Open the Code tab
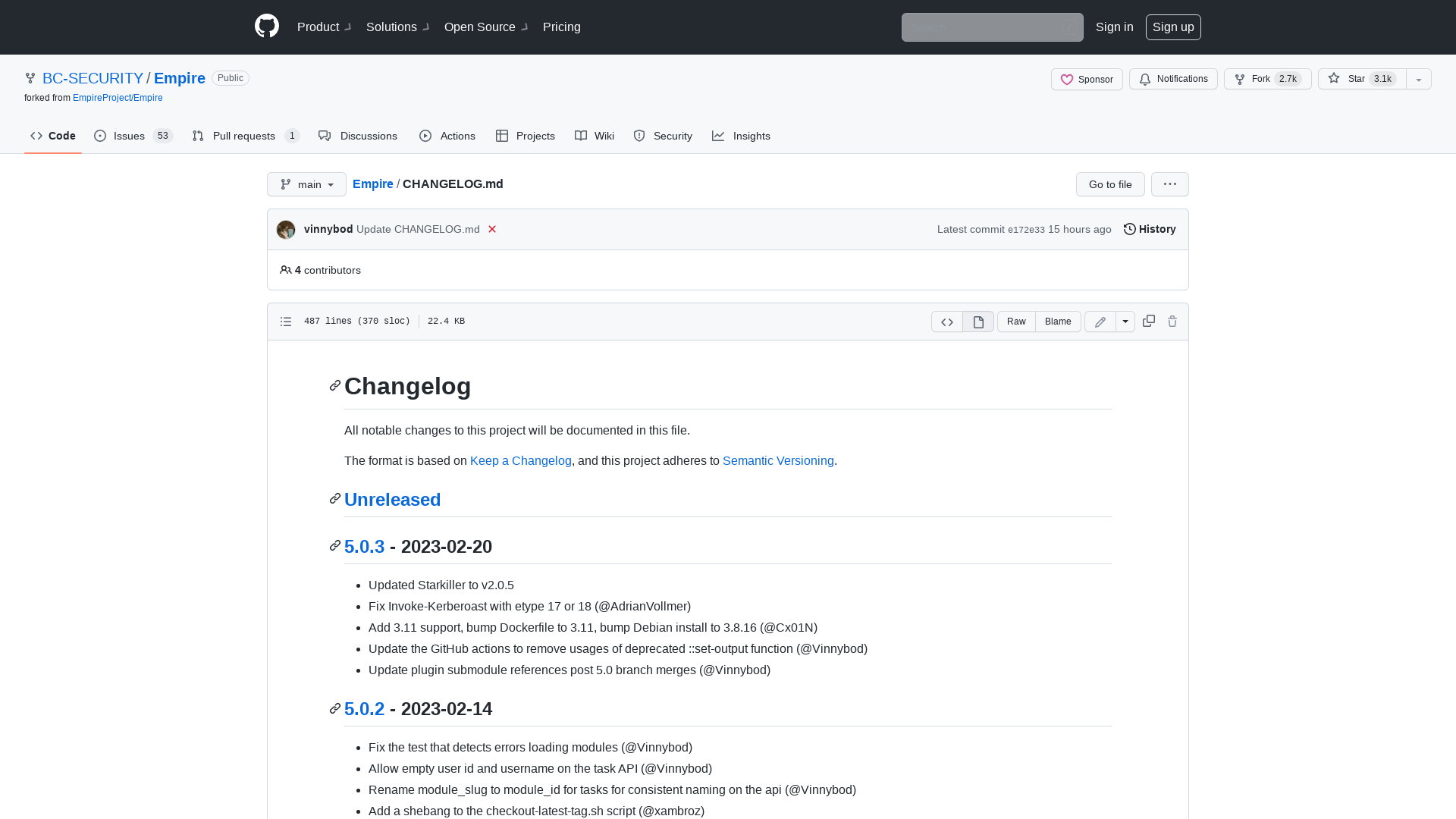Image resolution: width=1456 pixels, height=819 pixels. click(53, 136)
